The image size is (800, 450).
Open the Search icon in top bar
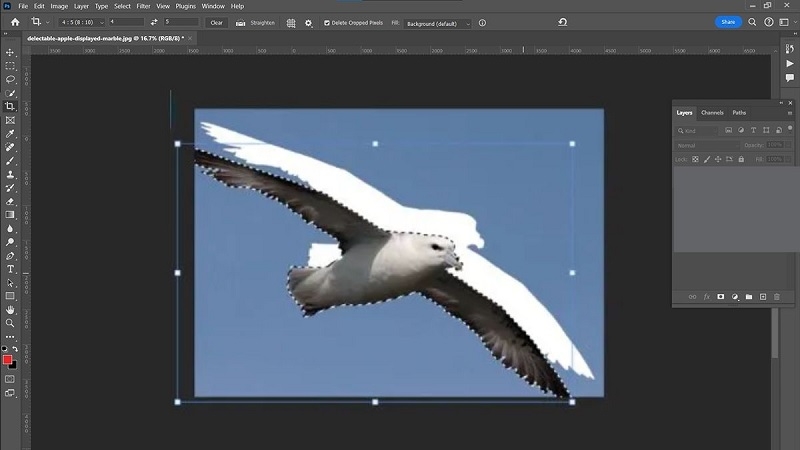(x=752, y=22)
